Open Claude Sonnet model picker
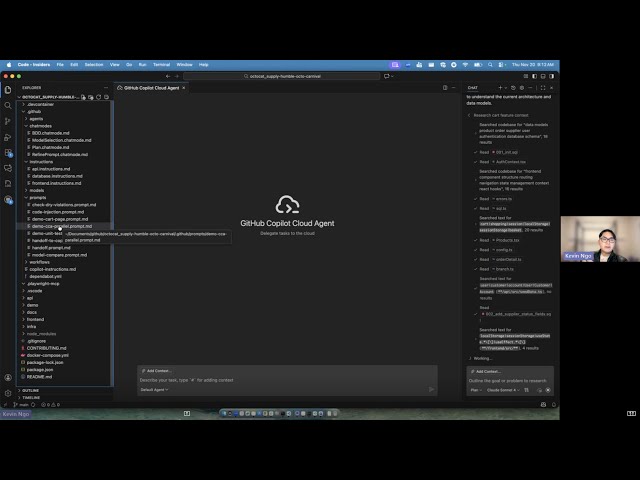The height and width of the screenshot is (480, 640). (503, 390)
